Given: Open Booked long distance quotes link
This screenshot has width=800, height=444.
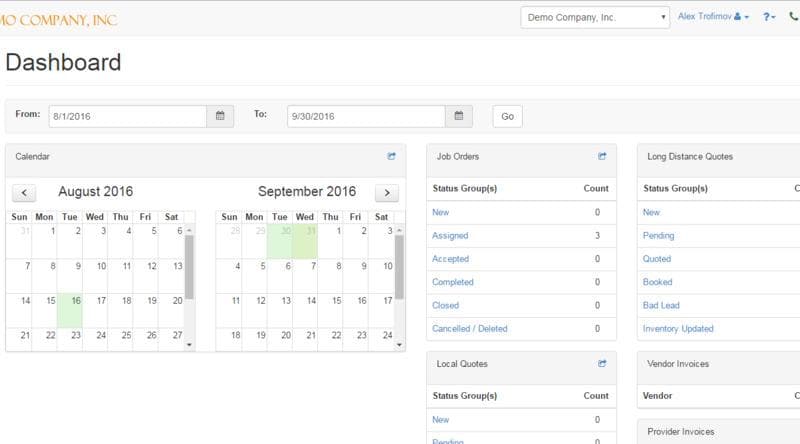Looking at the screenshot, I should [x=657, y=282].
